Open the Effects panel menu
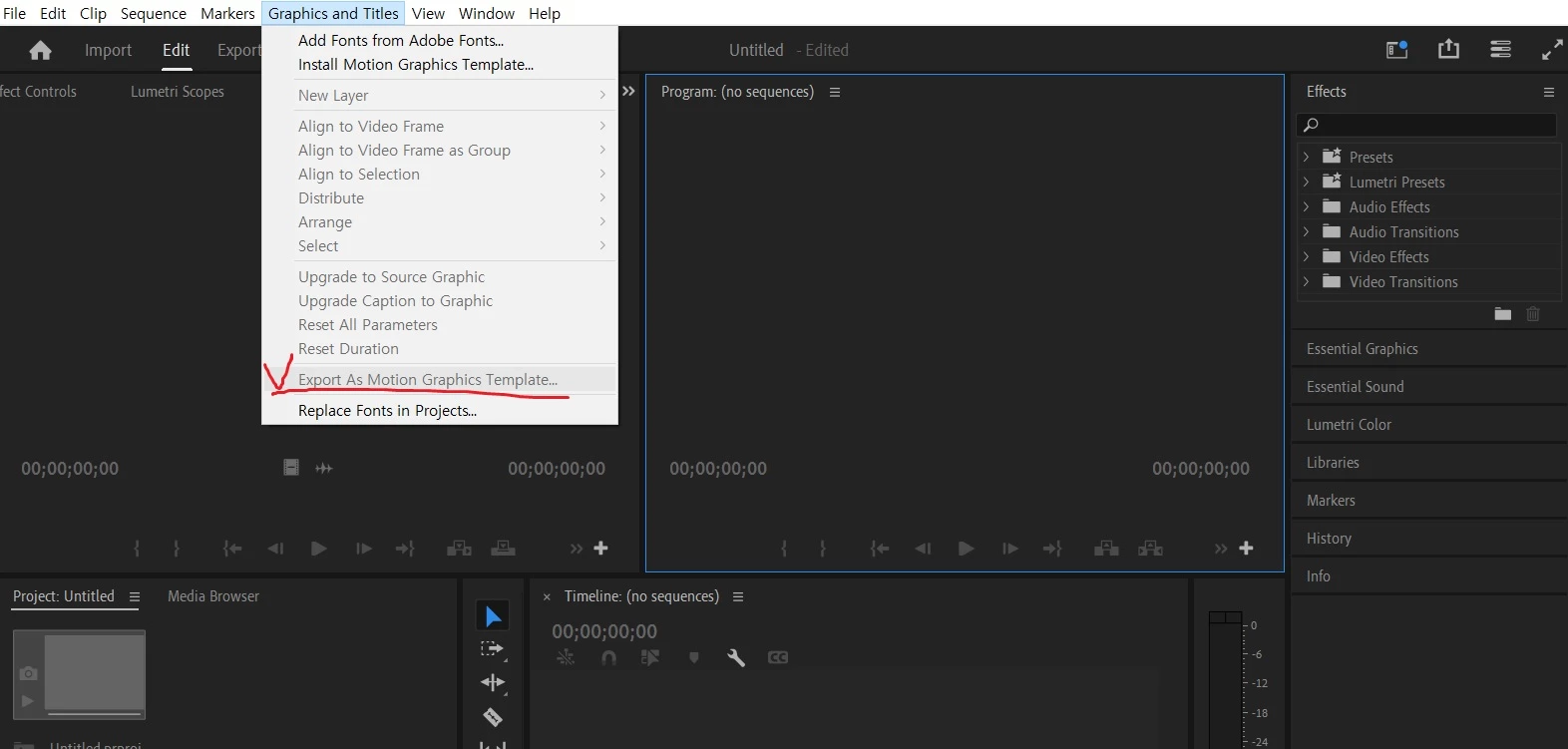 [x=1549, y=92]
